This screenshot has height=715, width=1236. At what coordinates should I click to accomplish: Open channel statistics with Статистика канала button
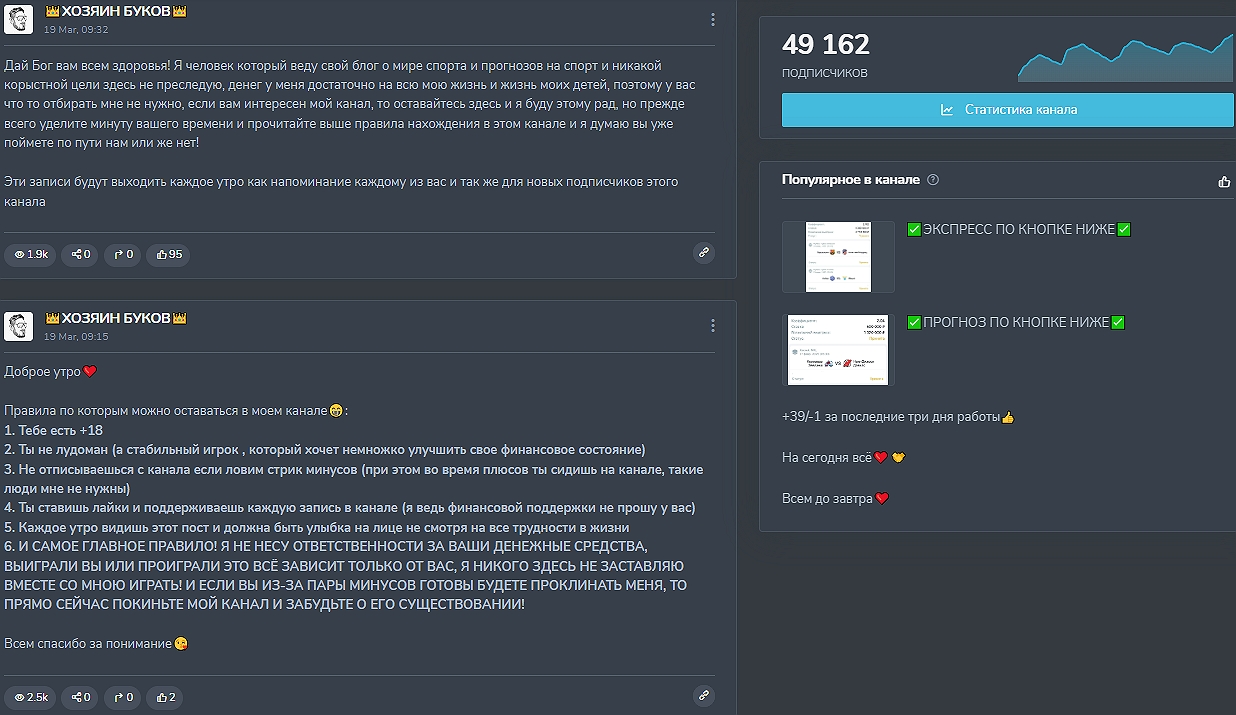(1007, 110)
